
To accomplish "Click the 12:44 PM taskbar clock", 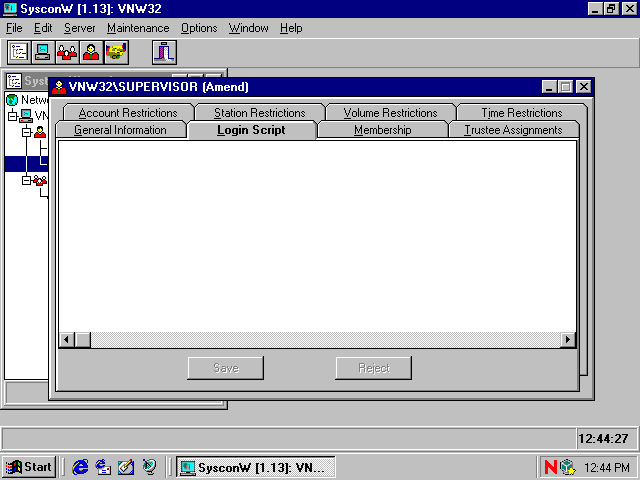I will (607, 467).
